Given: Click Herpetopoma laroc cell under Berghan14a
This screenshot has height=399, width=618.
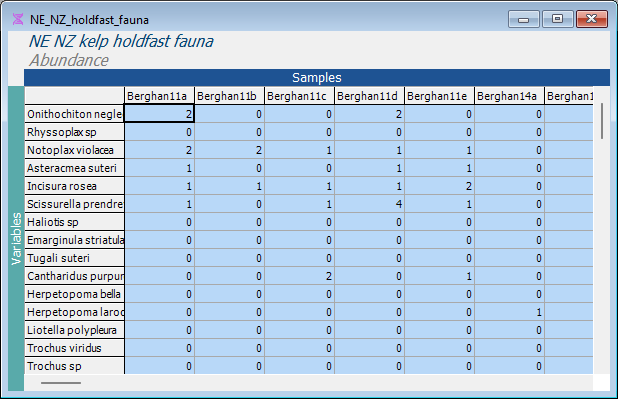Looking at the screenshot, I should point(509,312).
